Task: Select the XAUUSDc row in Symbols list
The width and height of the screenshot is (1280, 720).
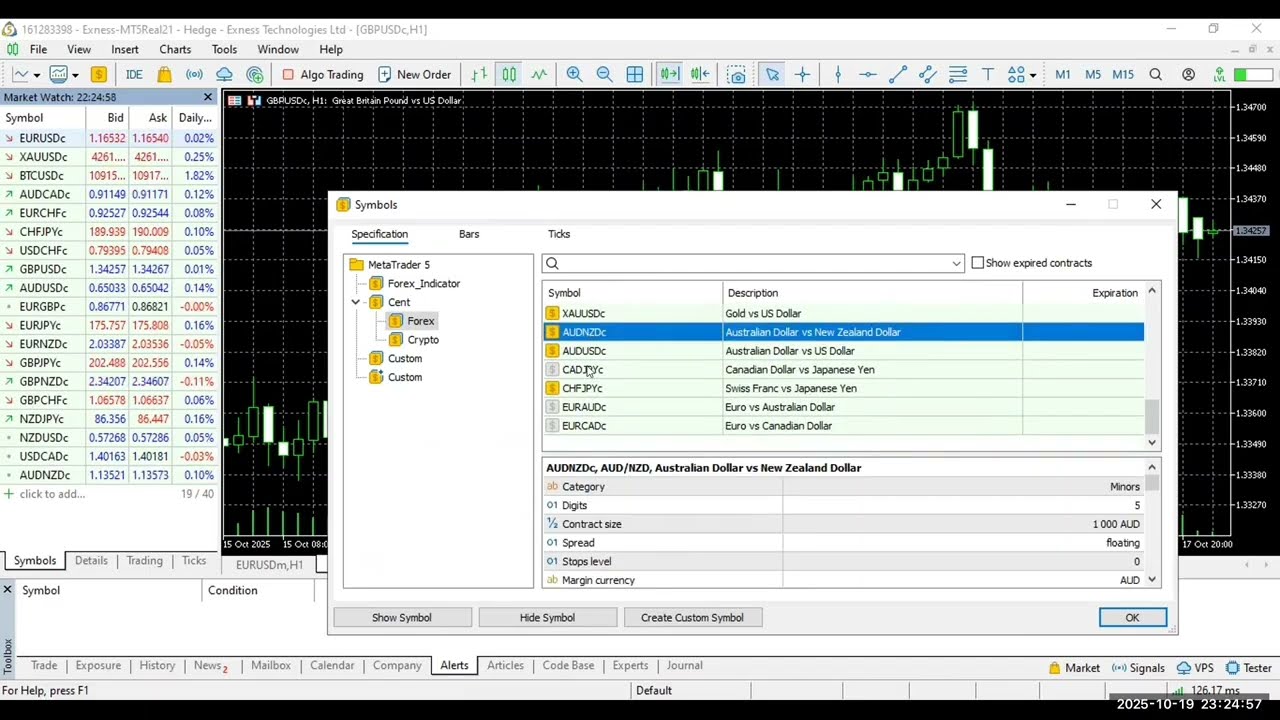Action: (x=843, y=314)
